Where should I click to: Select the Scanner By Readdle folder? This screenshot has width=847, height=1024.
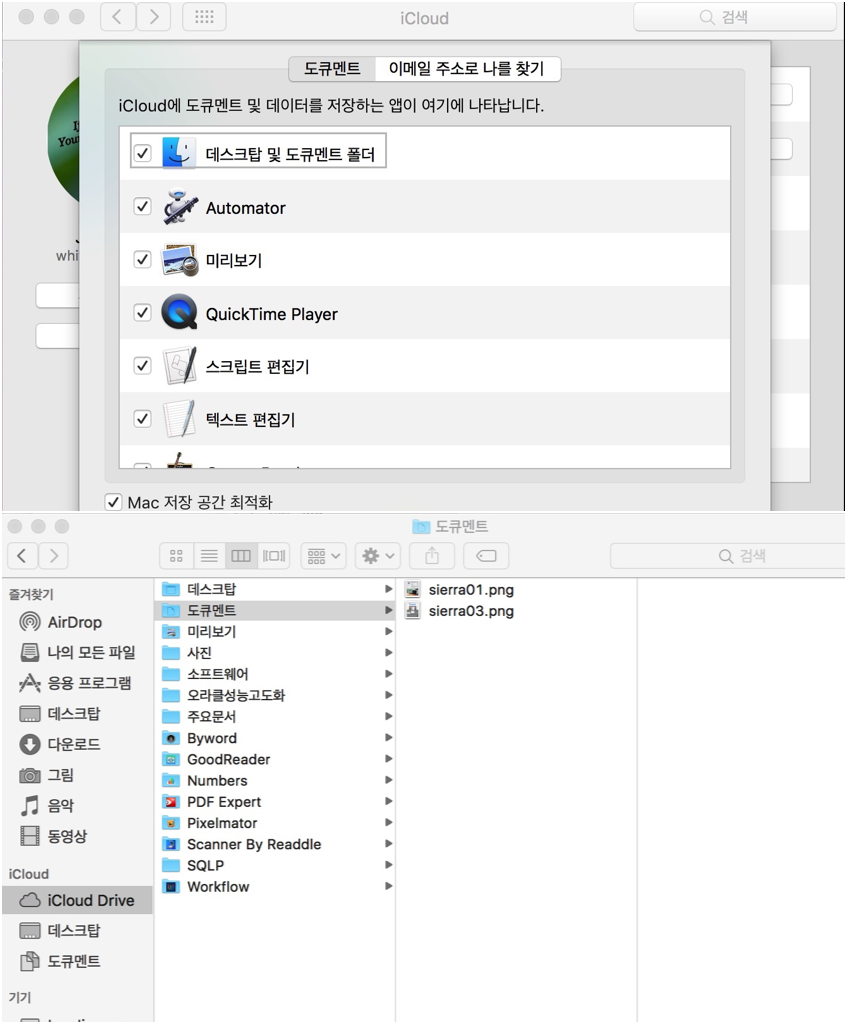pyautogui.click(x=275, y=844)
